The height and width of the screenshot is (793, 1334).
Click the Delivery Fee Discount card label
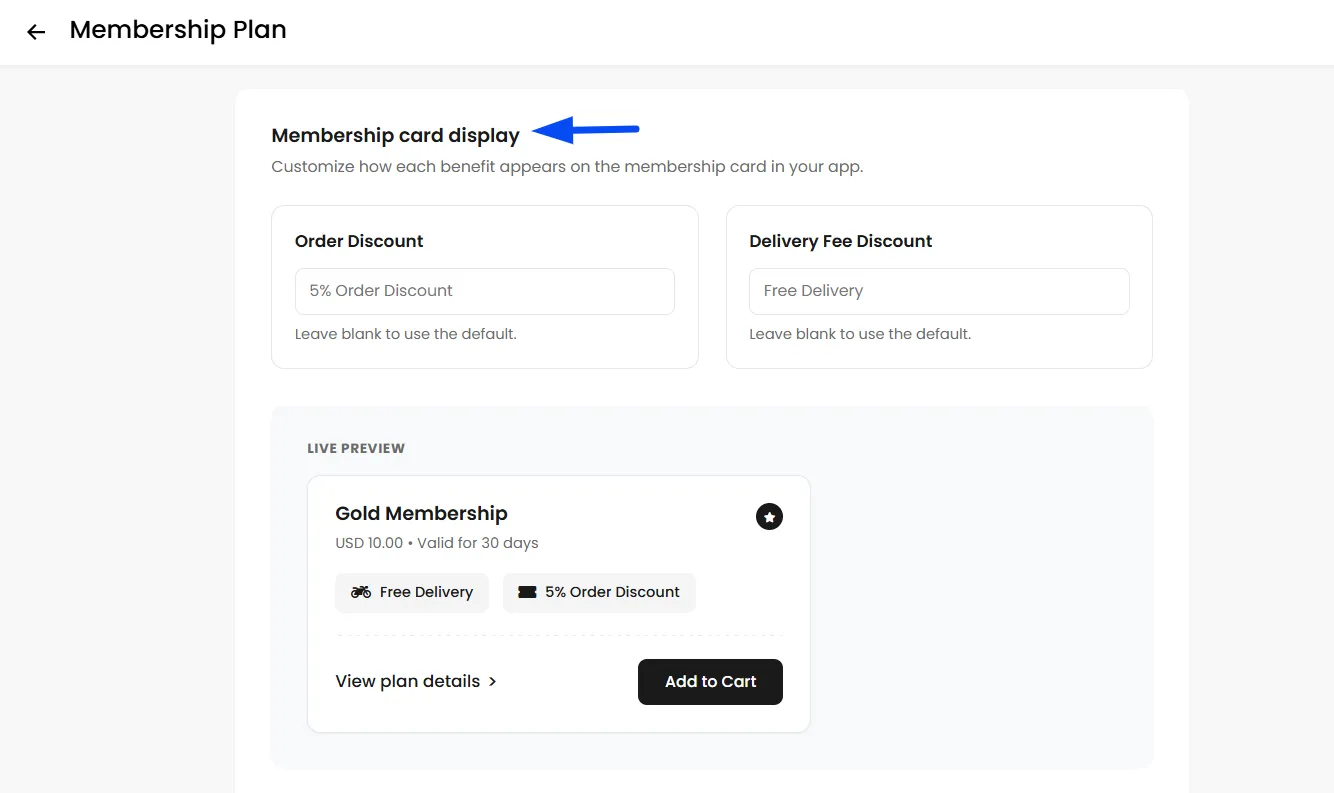pos(840,241)
